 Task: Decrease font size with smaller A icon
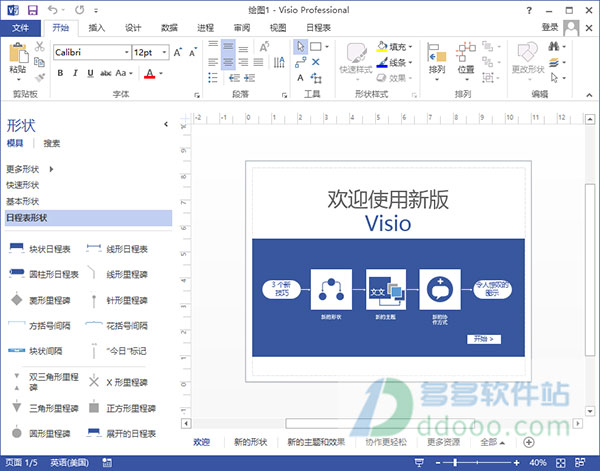[x=193, y=52]
